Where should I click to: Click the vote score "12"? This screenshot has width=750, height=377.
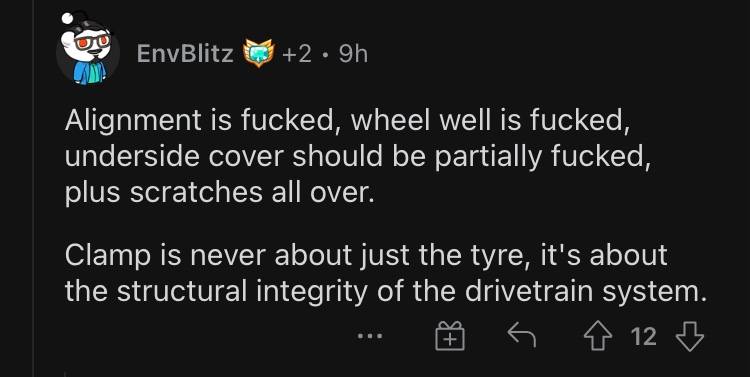pyautogui.click(x=643, y=337)
